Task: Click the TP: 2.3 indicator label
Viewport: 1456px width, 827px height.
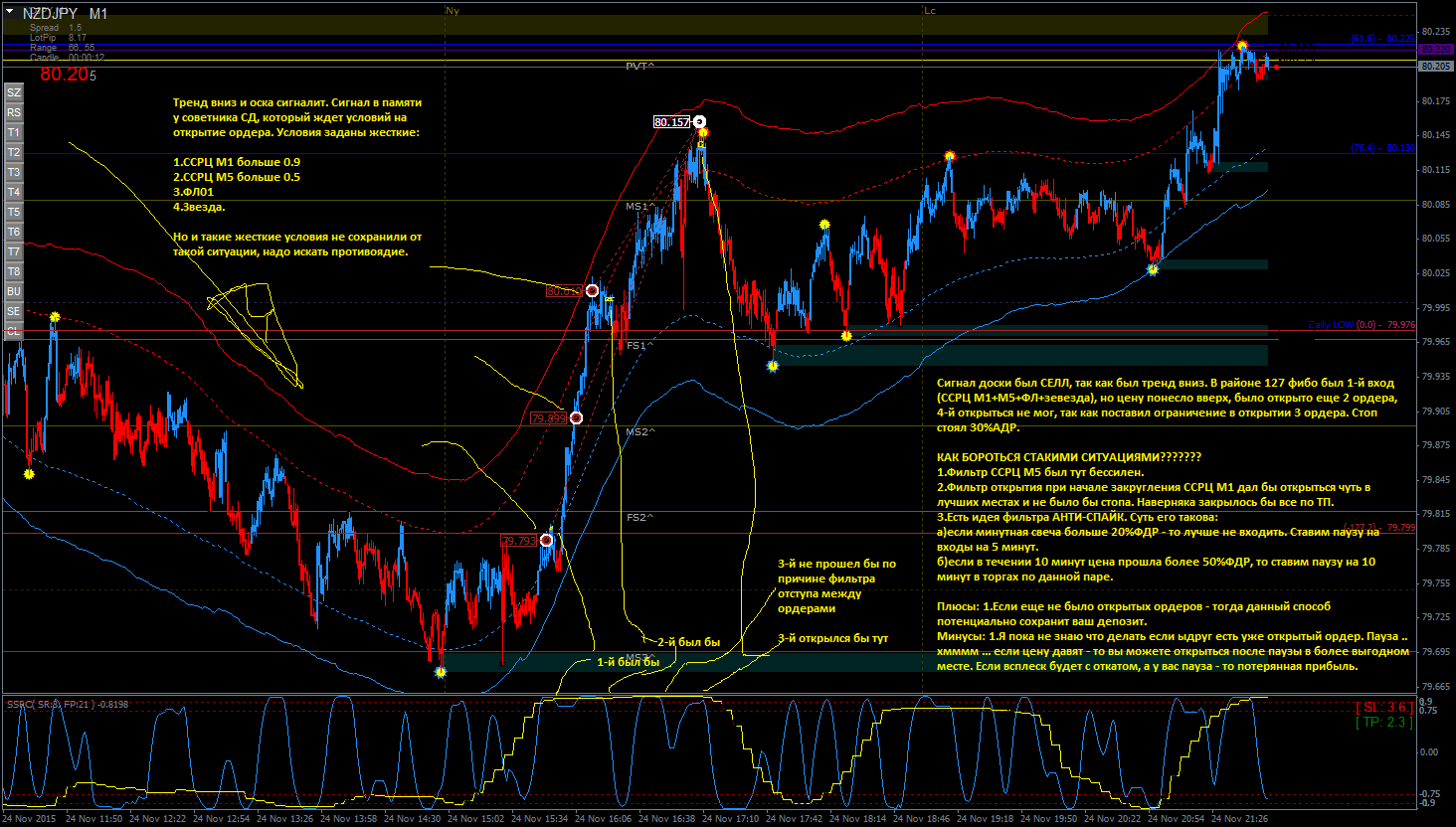Action: (1382, 722)
